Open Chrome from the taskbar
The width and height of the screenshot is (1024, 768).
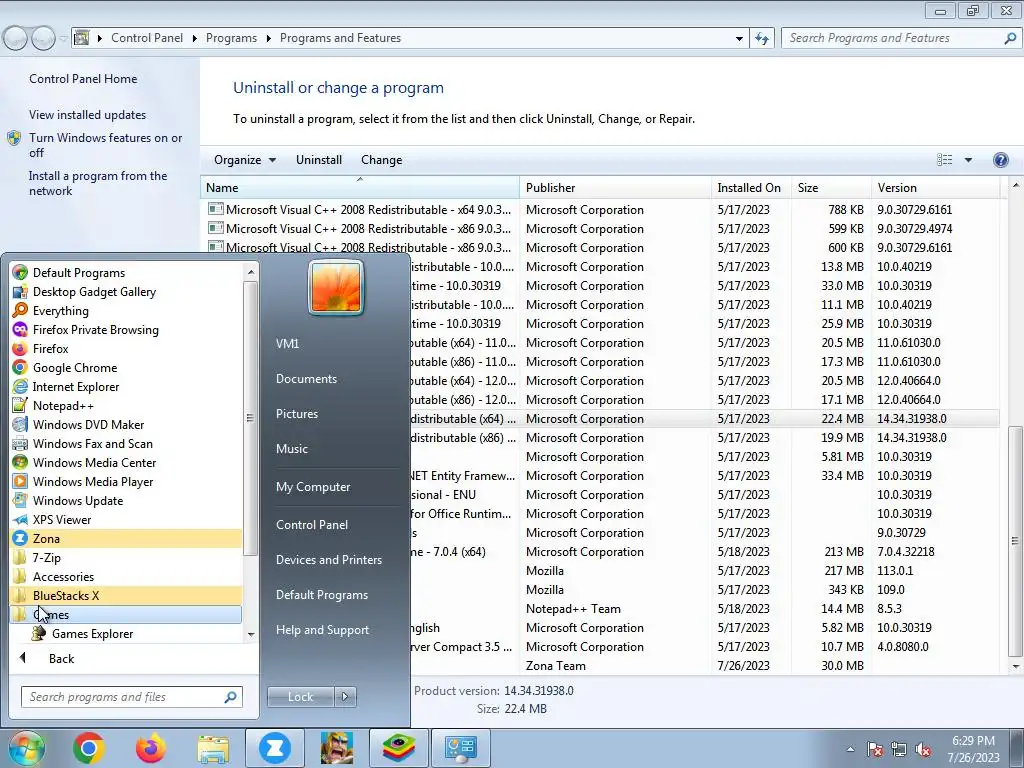coord(89,748)
